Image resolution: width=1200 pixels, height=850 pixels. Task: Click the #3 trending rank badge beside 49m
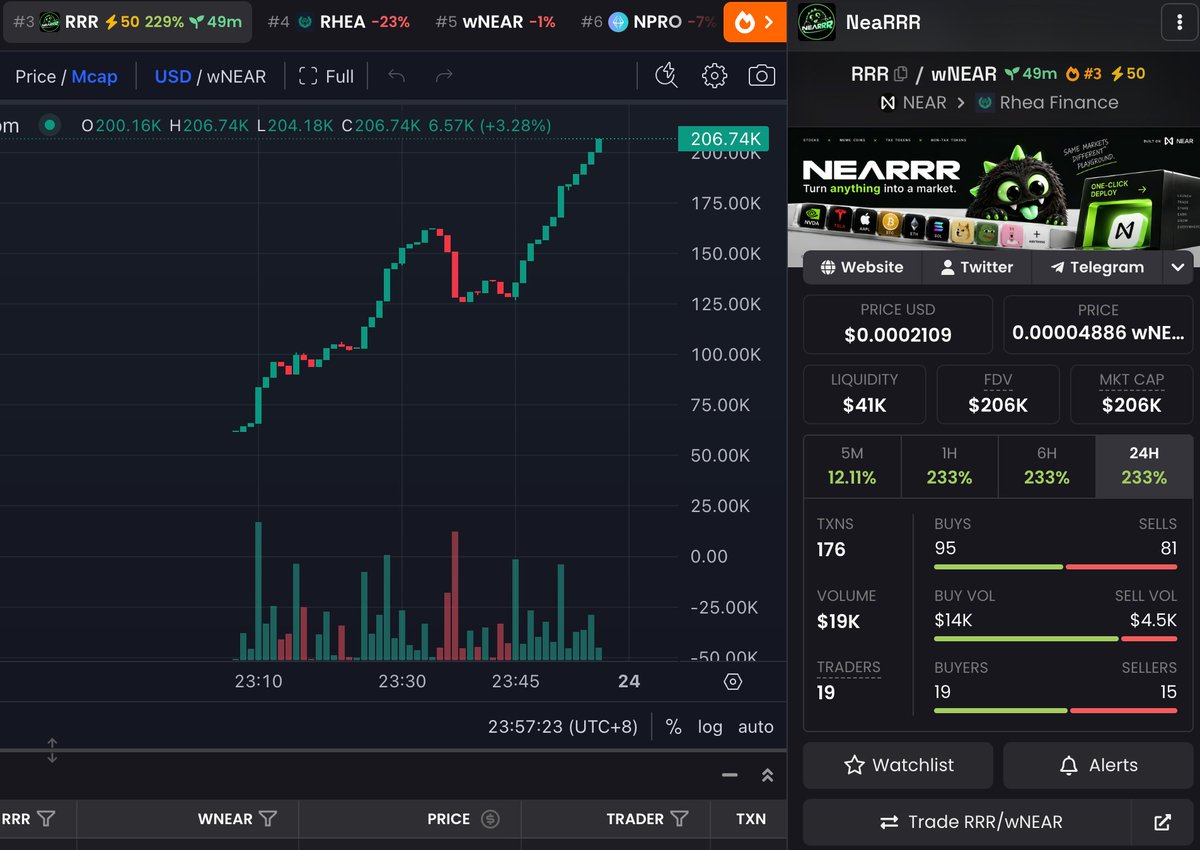pyautogui.click(x=1083, y=73)
